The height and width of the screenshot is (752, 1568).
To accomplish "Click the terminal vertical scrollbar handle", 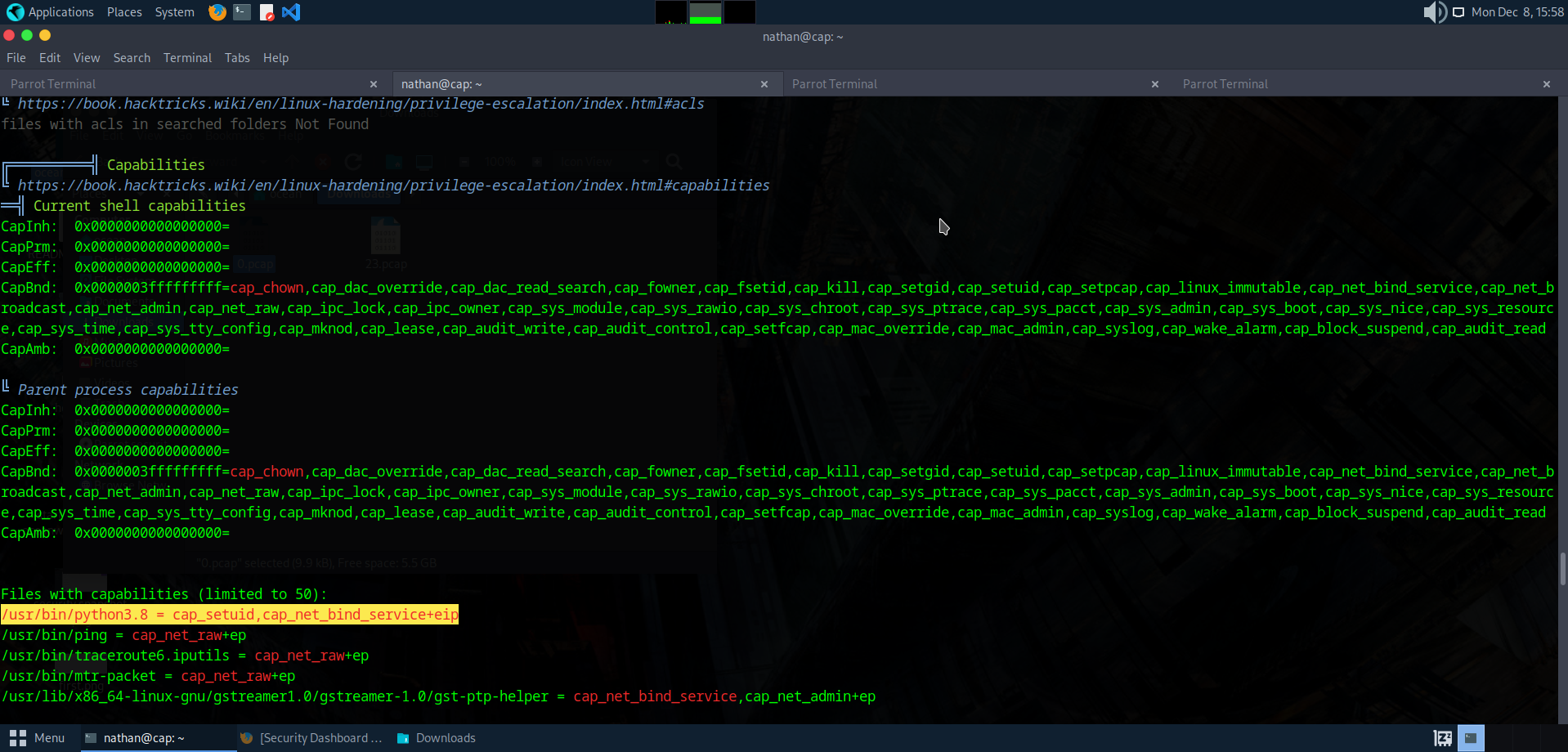I will click(1562, 569).
